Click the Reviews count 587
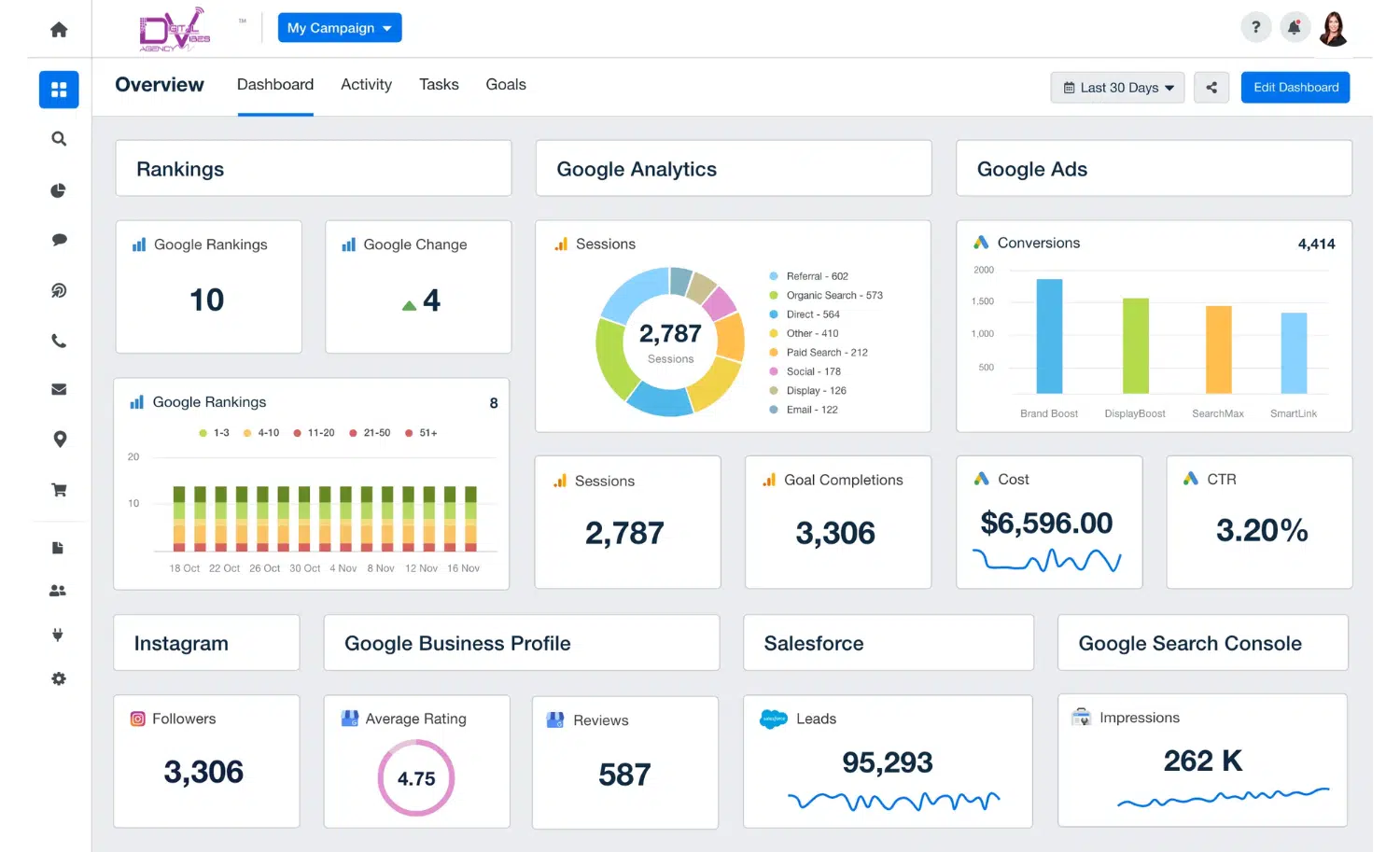 coord(624,775)
